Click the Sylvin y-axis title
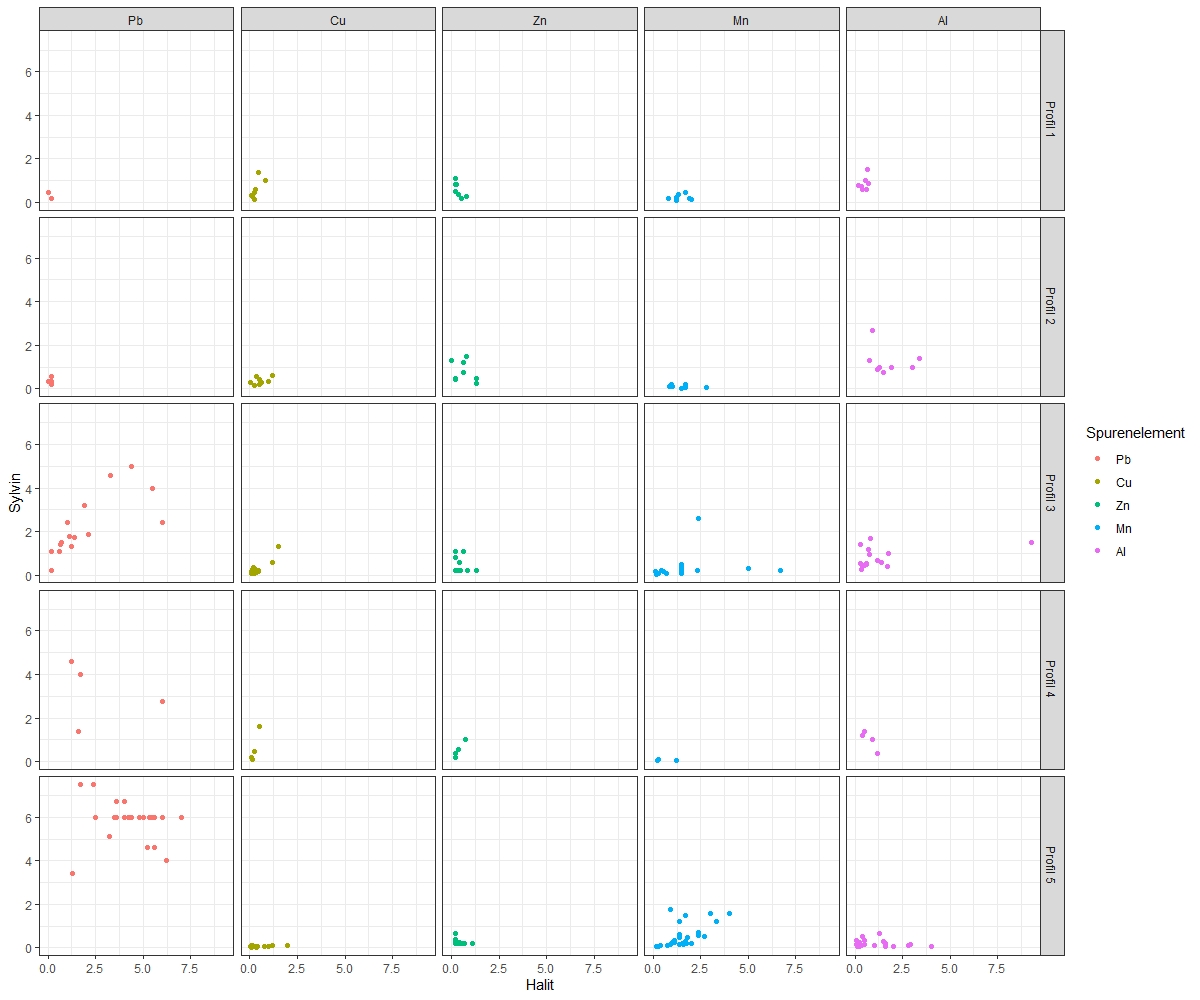The image size is (1200, 1000). click(x=15, y=493)
